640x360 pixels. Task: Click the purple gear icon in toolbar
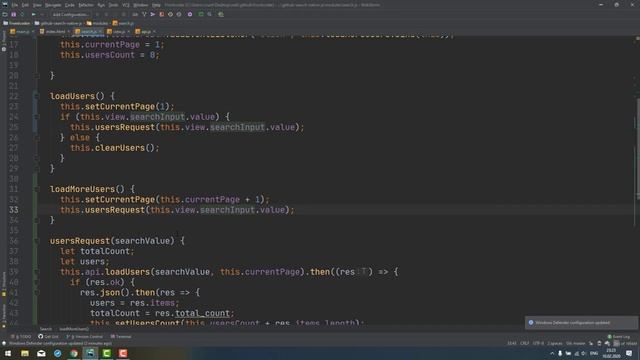pos(190,14)
